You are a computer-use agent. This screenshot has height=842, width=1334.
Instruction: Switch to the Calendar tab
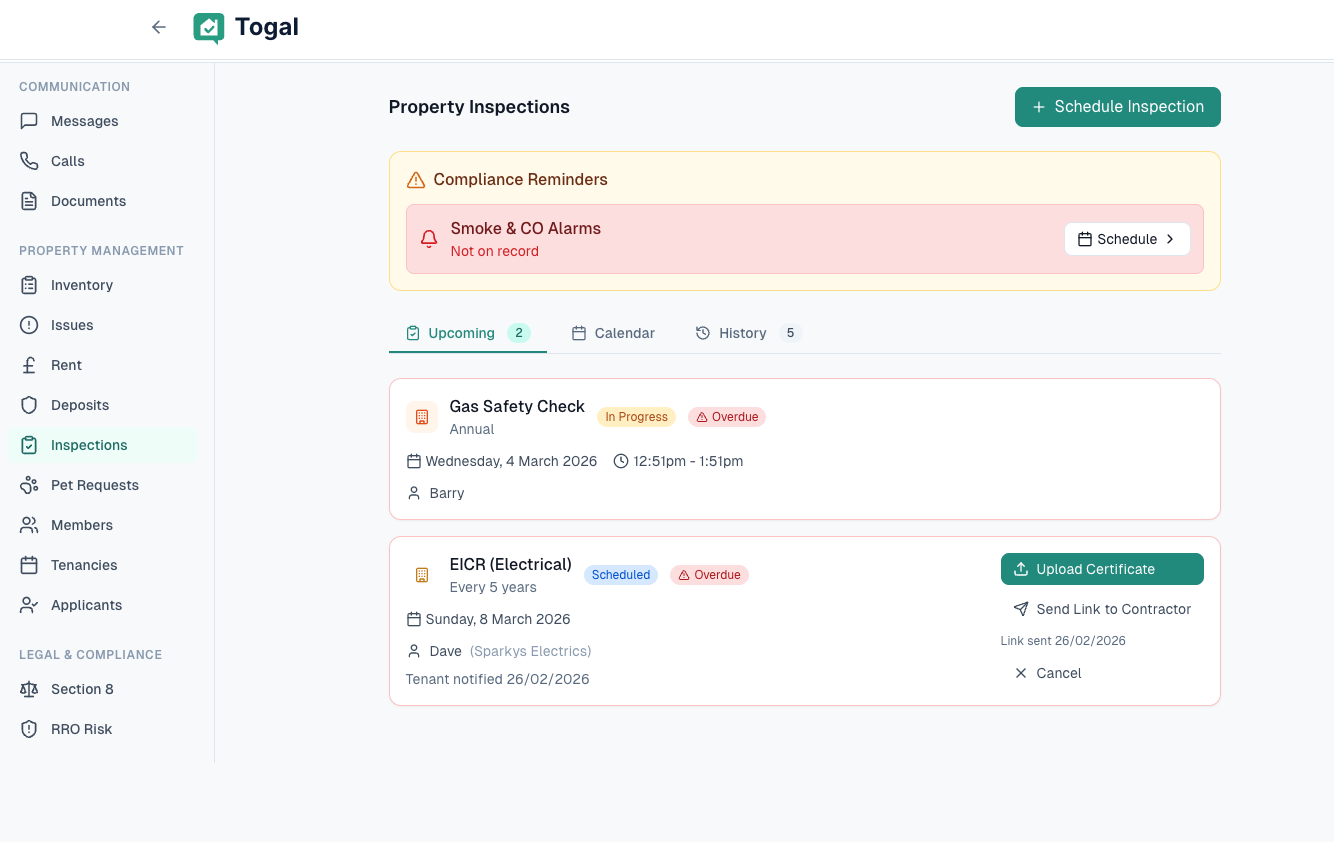(x=613, y=333)
